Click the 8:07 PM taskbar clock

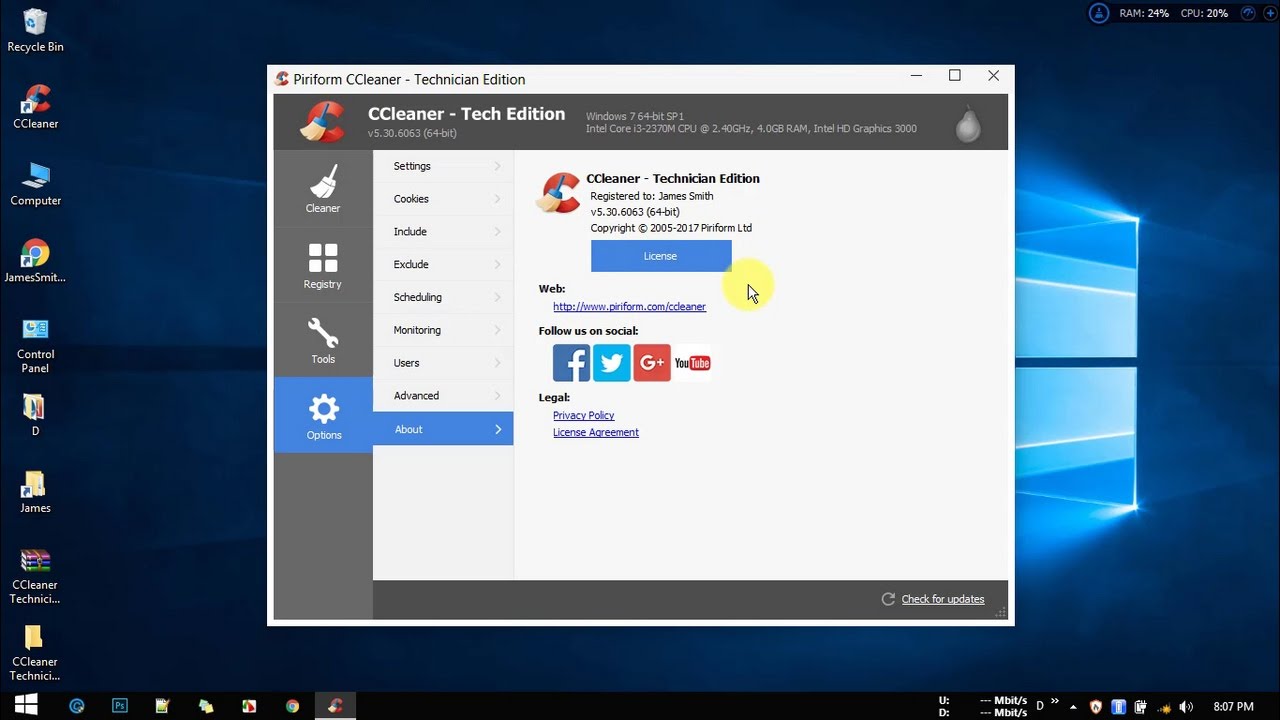tap(1233, 706)
